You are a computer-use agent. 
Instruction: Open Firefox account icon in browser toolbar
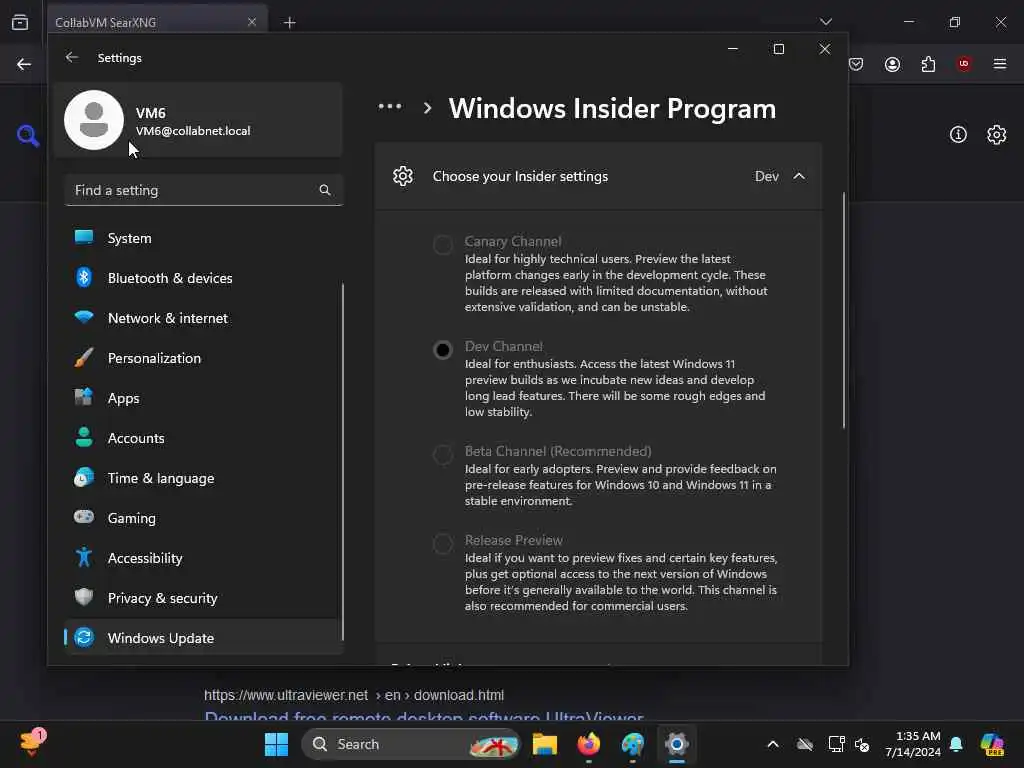pyautogui.click(x=892, y=64)
